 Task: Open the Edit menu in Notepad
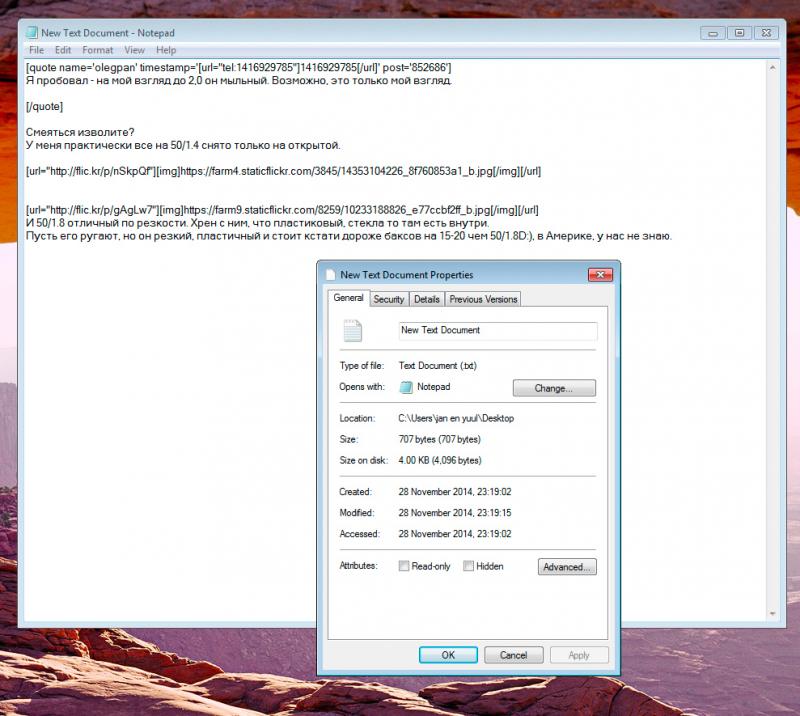(x=63, y=50)
